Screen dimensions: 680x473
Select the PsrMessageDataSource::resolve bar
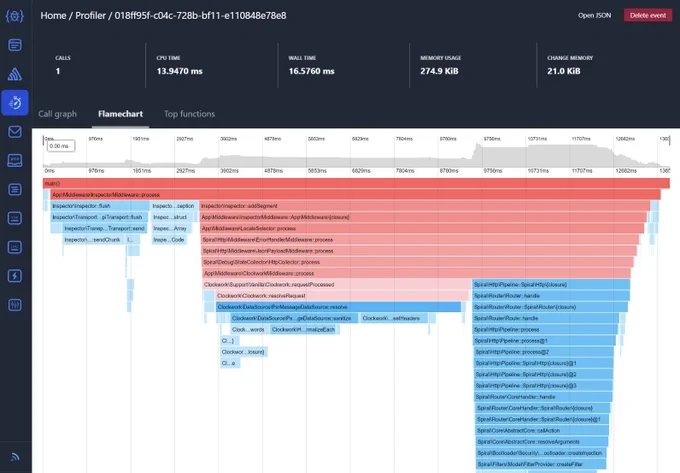tap(338, 307)
